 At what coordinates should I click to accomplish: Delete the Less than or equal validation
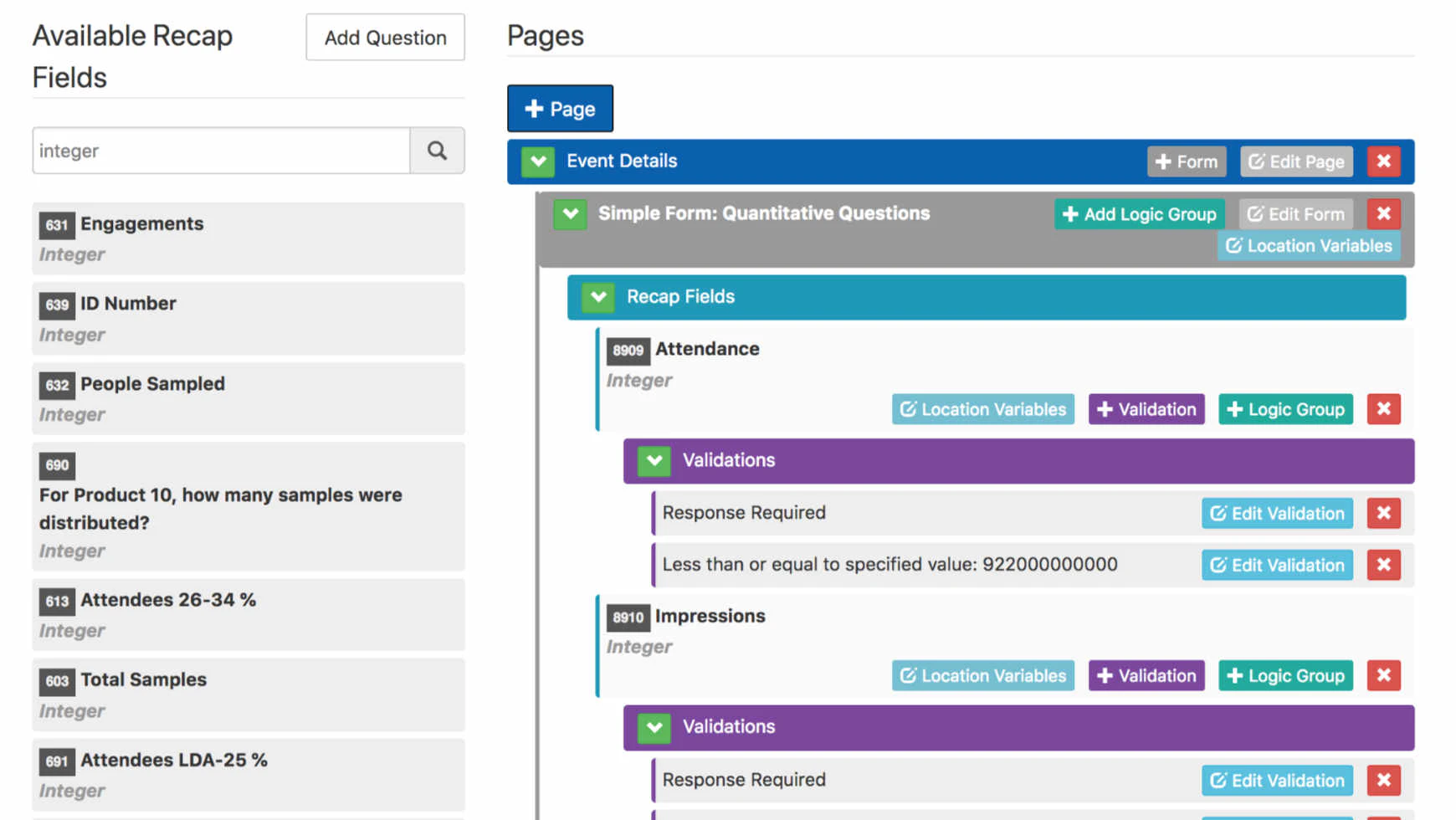pyautogui.click(x=1383, y=565)
